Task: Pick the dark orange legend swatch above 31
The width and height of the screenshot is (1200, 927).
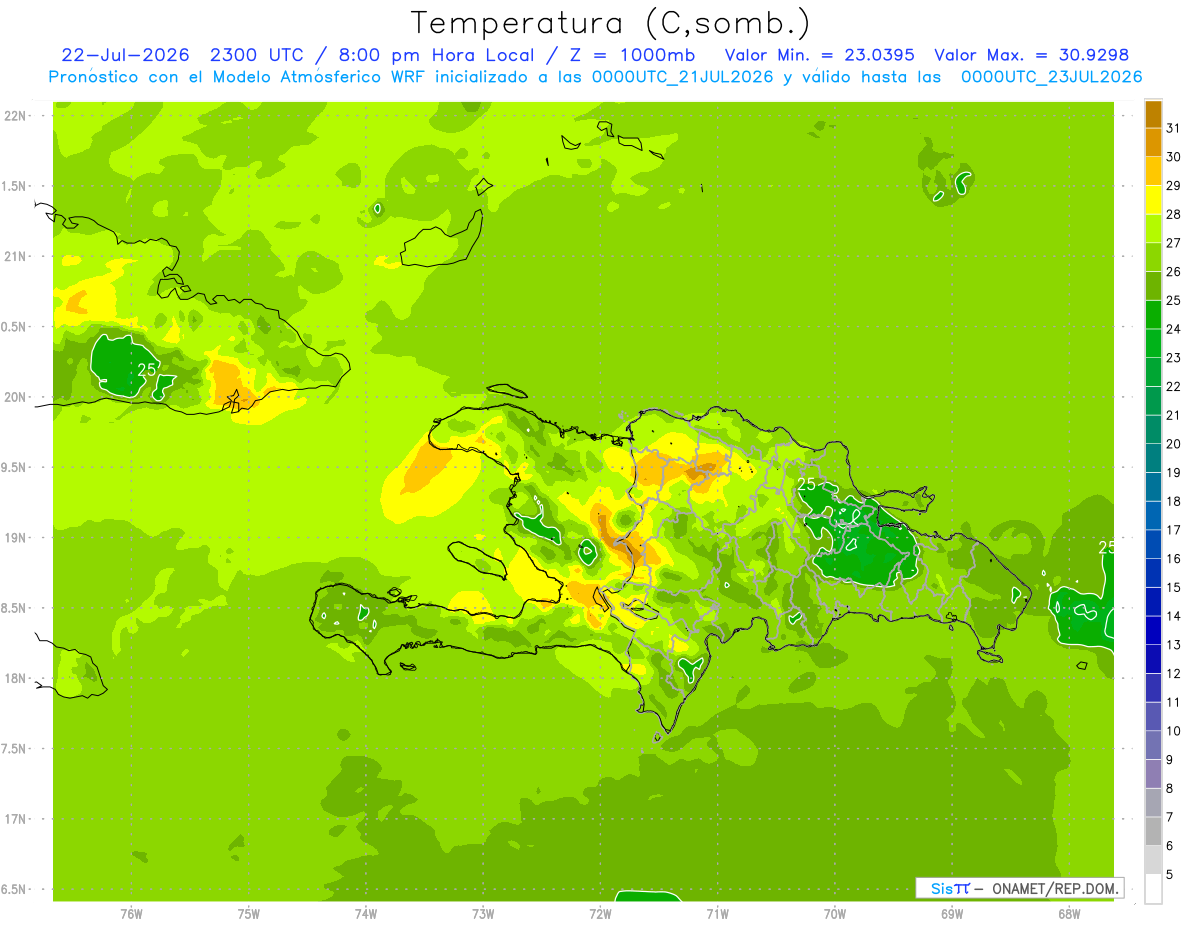Action: click(1153, 114)
